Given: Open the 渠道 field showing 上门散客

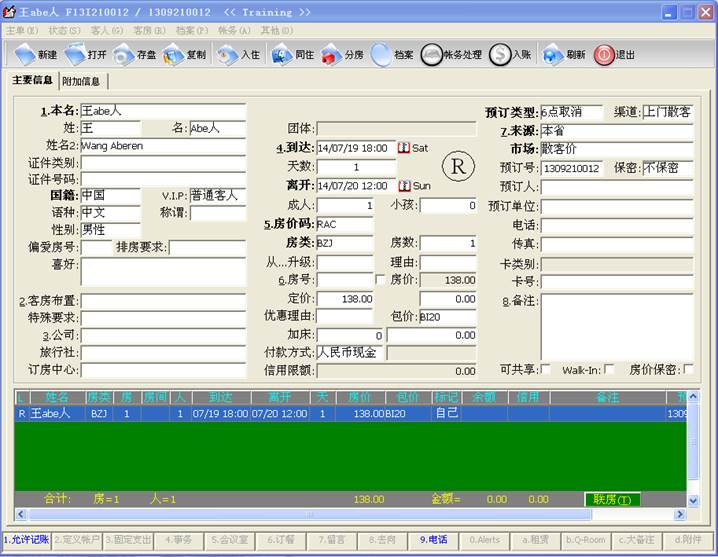Looking at the screenshot, I should pyautogui.click(x=668, y=112).
